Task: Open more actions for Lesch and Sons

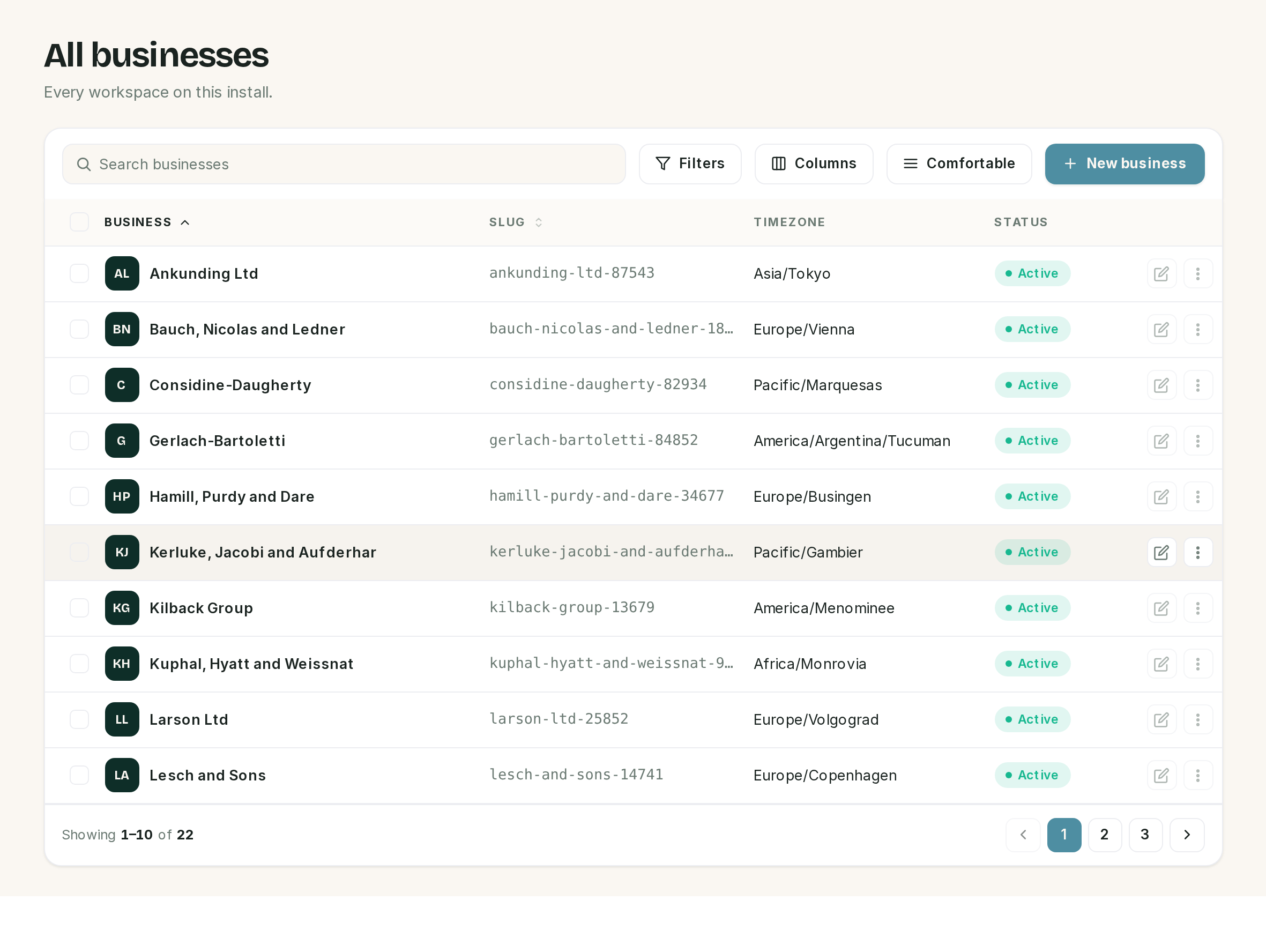Action: click(1197, 775)
